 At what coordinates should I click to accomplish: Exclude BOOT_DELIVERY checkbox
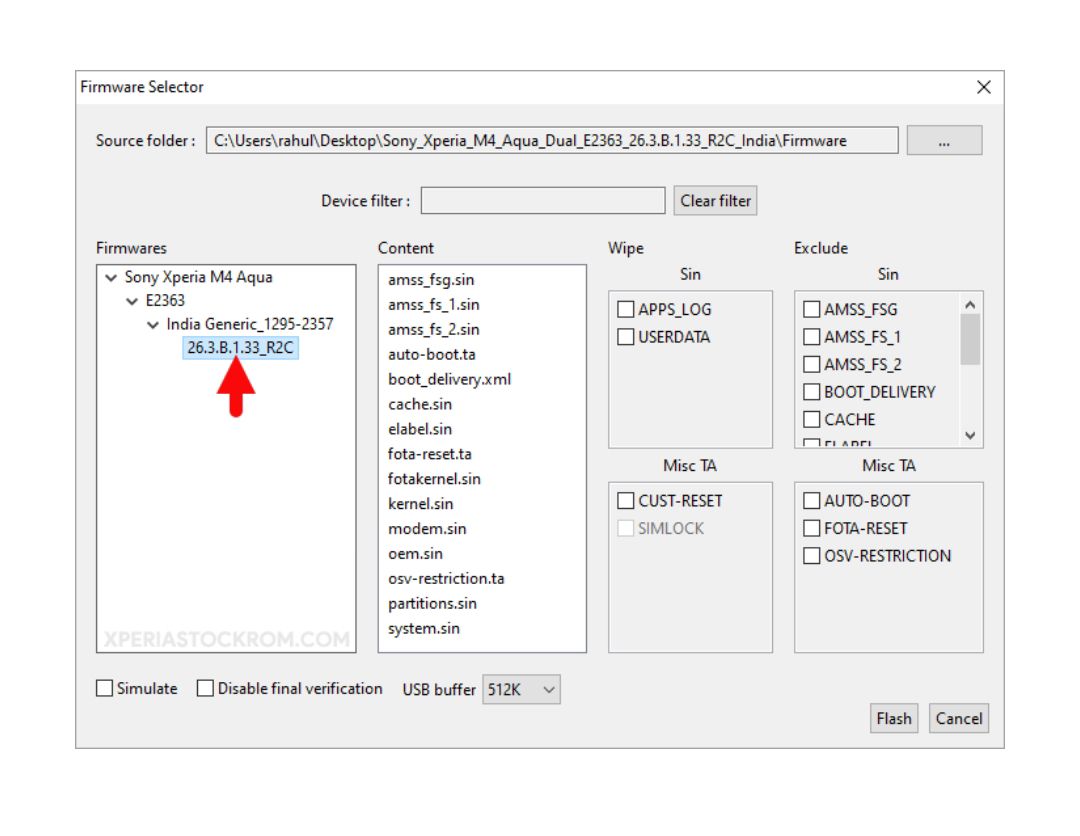(812, 392)
